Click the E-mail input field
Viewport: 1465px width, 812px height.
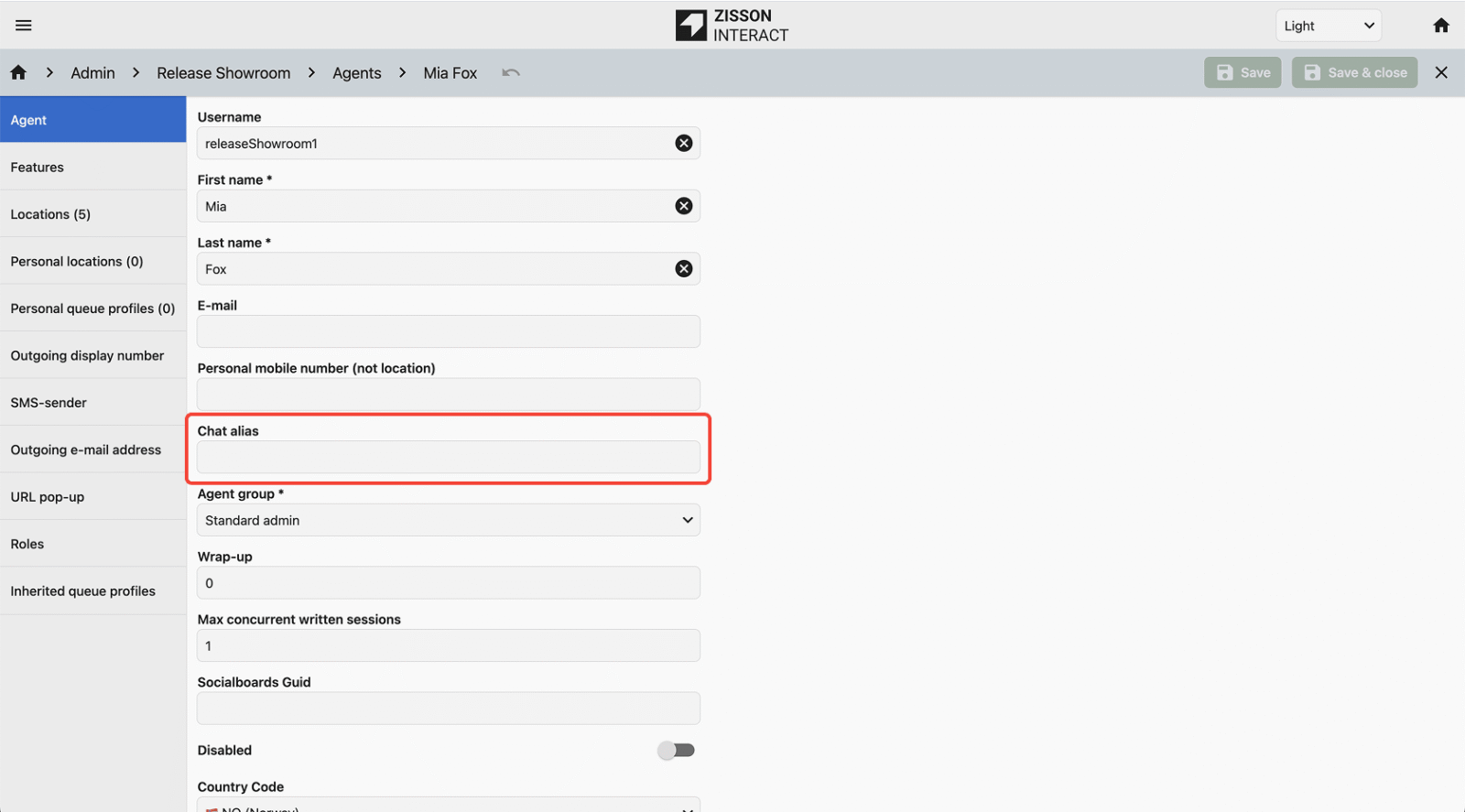[449, 331]
